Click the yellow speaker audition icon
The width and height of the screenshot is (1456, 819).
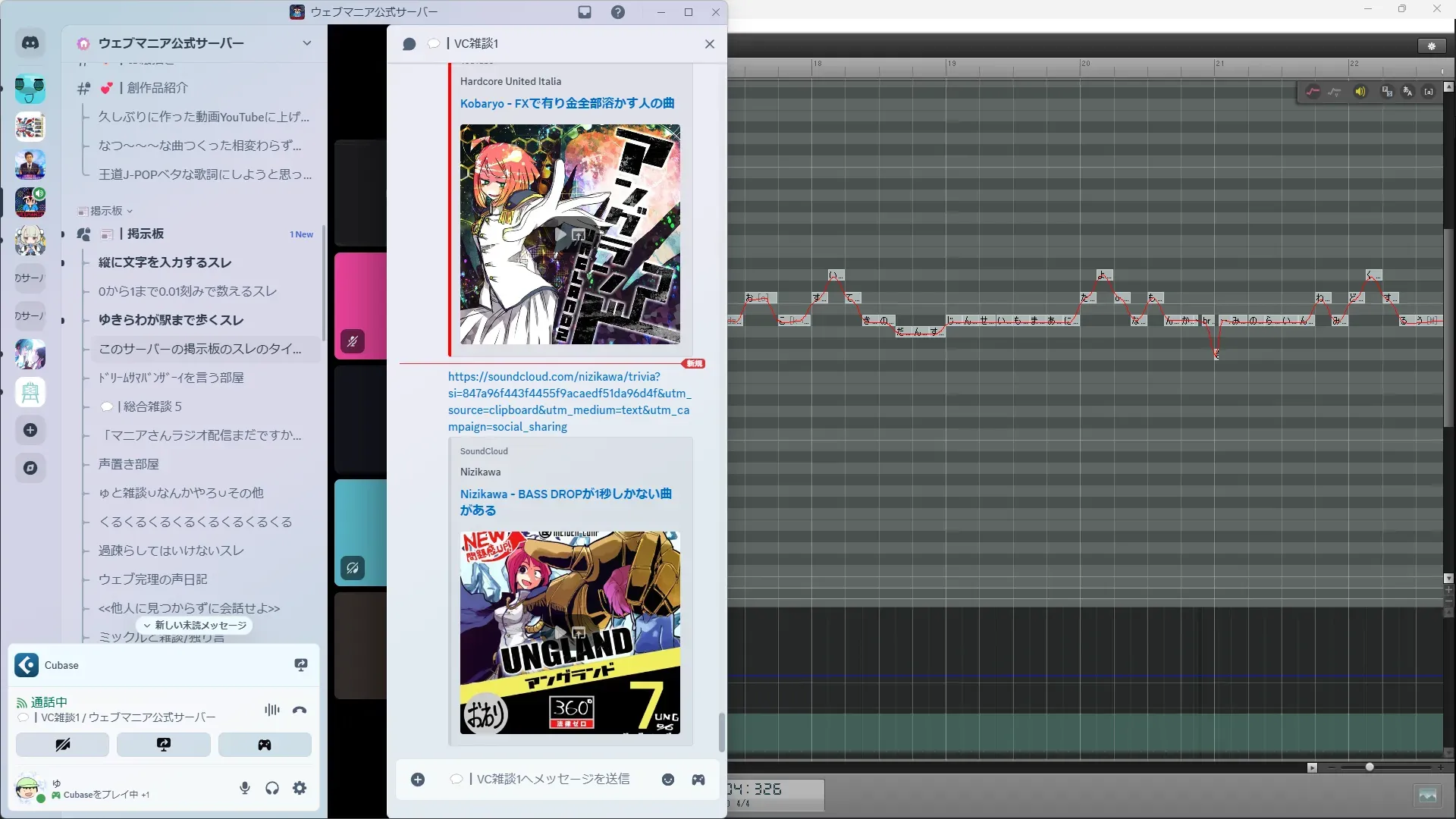1360,92
